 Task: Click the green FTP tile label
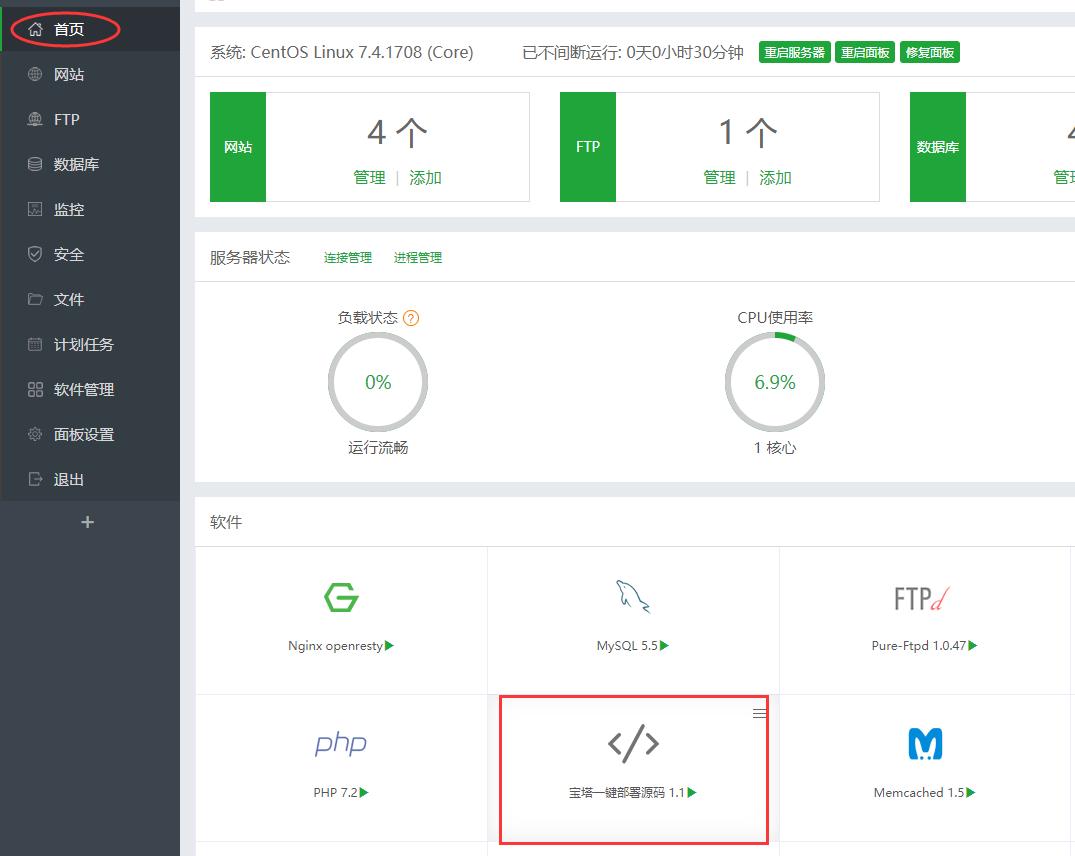(588, 147)
